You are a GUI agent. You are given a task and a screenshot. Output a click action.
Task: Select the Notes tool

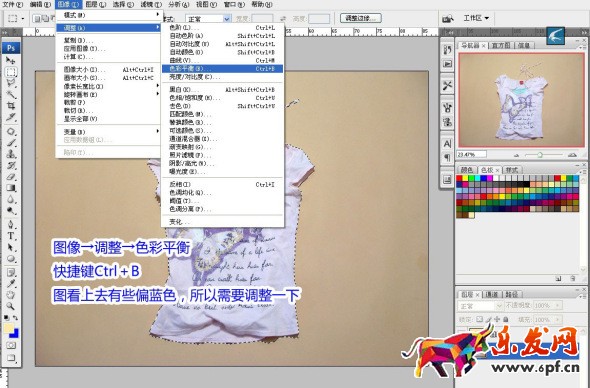(11, 272)
